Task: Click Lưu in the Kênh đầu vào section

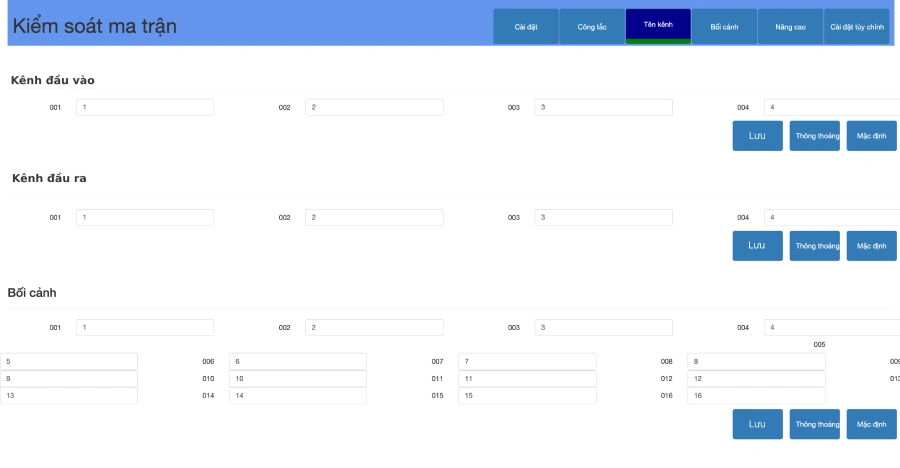Action: 757,136
